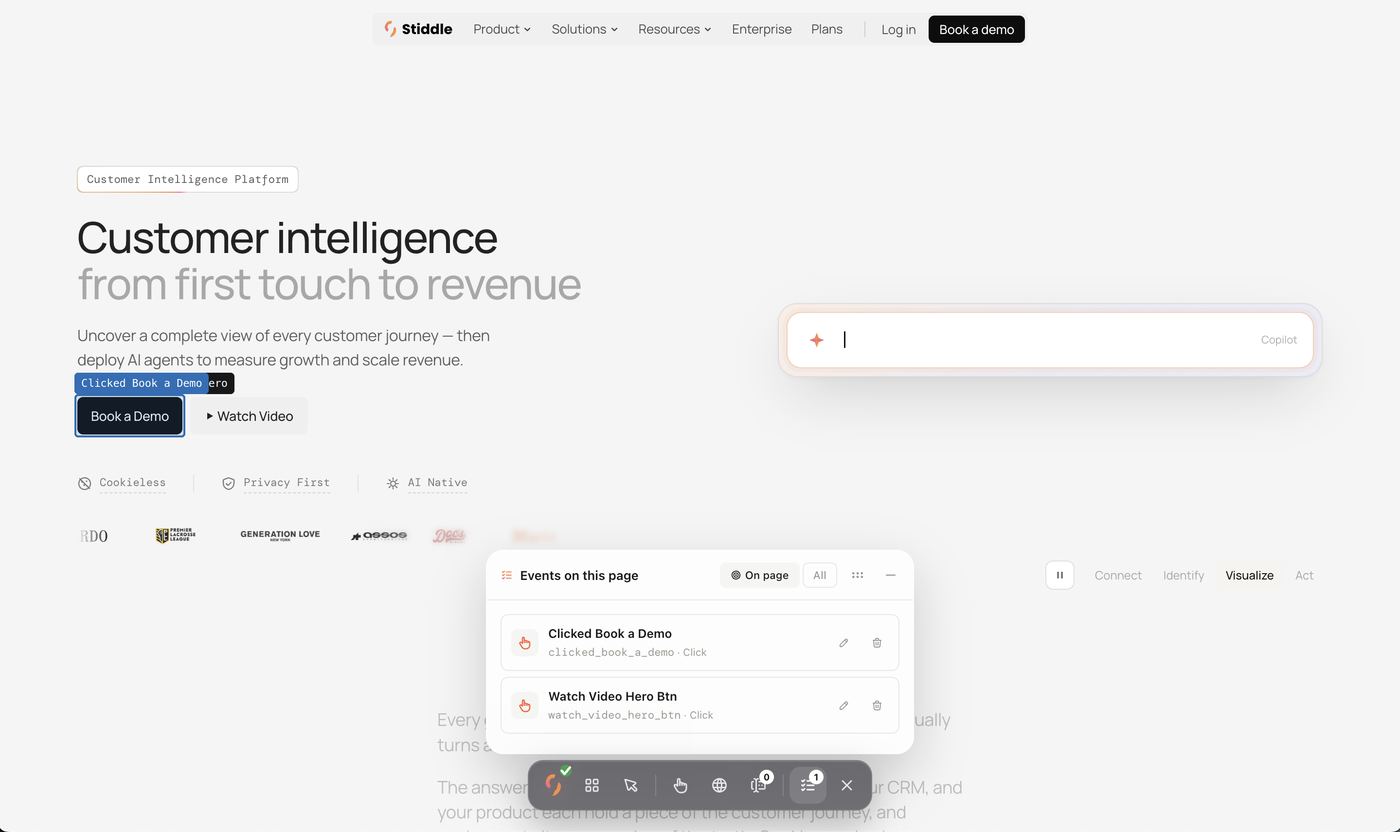Pause the feature animation

click(x=1060, y=575)
